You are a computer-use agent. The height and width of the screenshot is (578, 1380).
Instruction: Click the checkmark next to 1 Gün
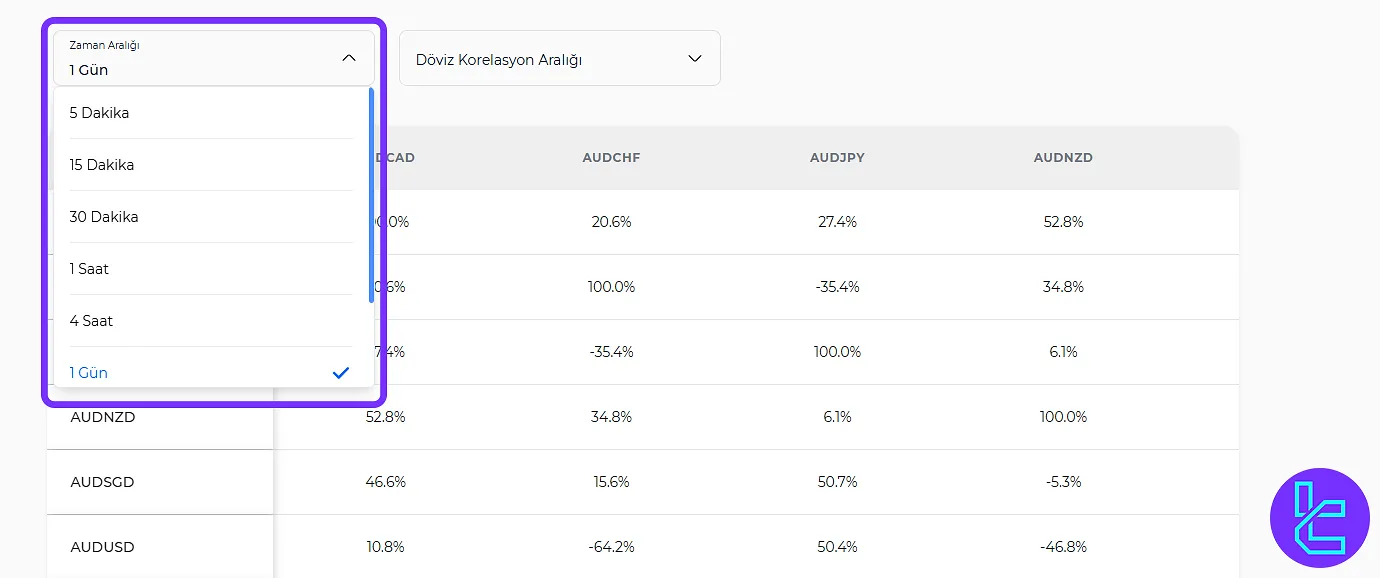[340, 373]
